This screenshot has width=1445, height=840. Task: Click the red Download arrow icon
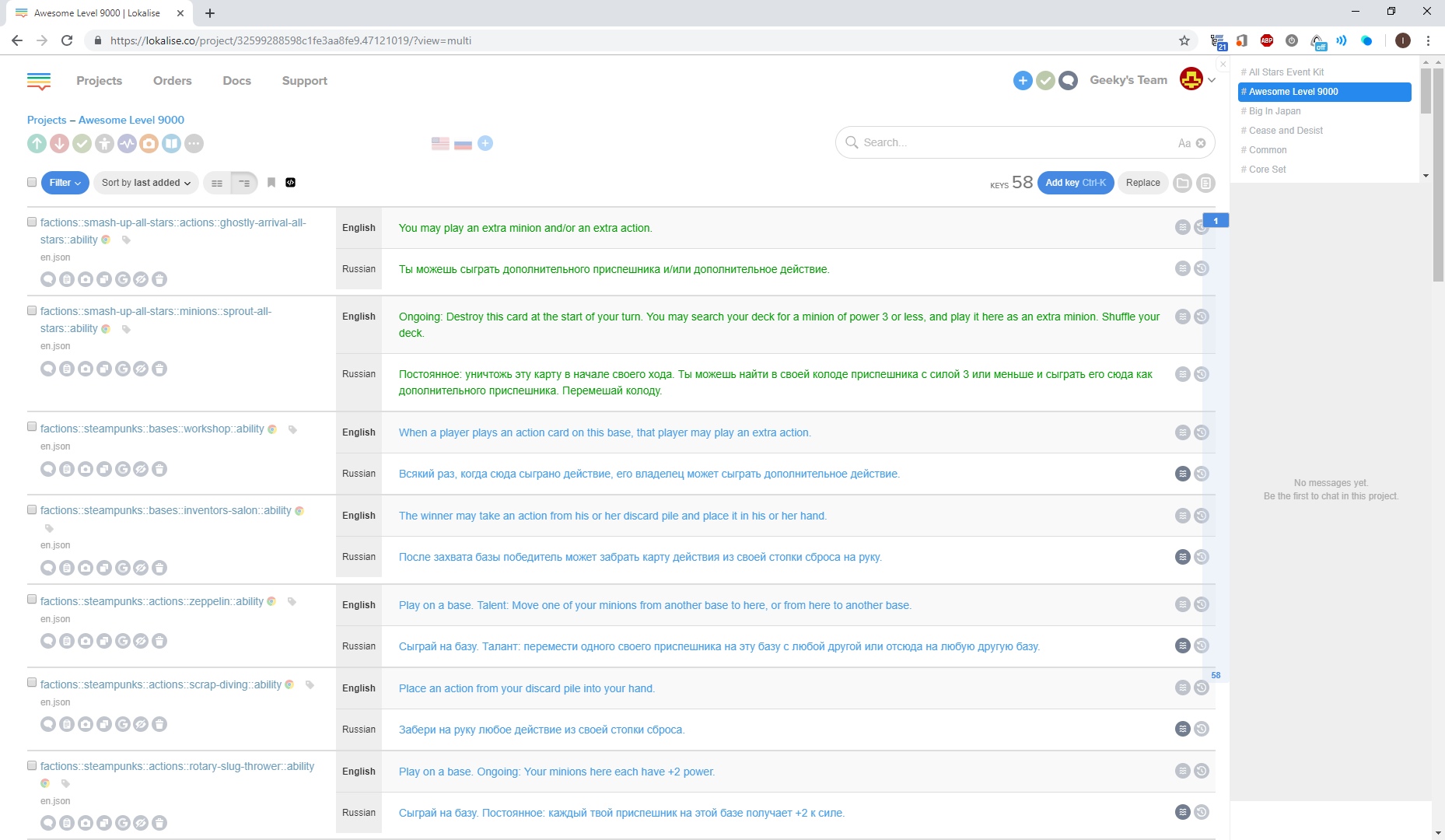pos(59,143)
